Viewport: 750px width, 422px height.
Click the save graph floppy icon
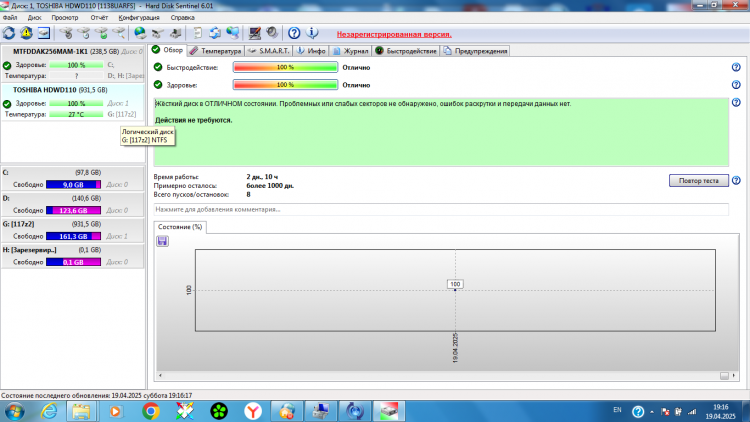(x=162, y=241)
